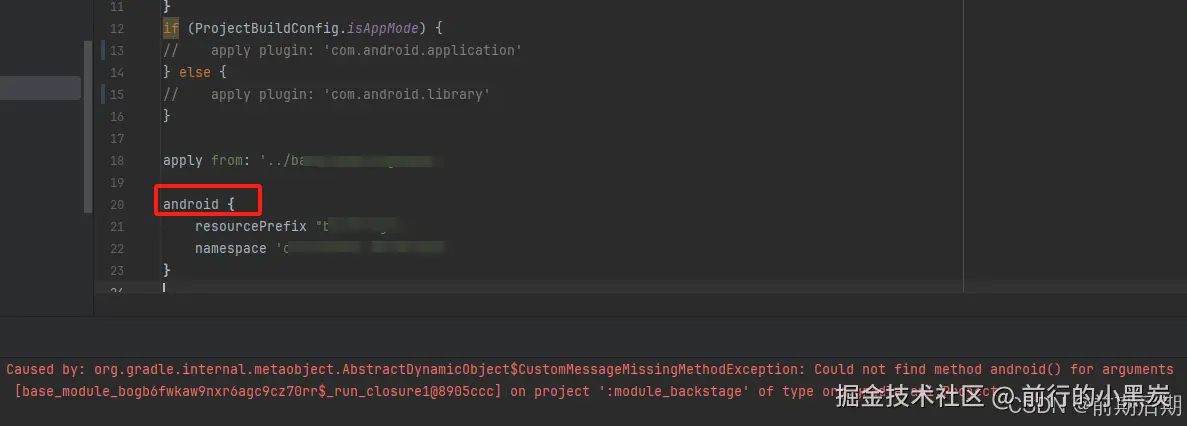Click the 'apply' word on line 18
The height and width of the screenshot is (426, 1187).
tap(182, 160)
